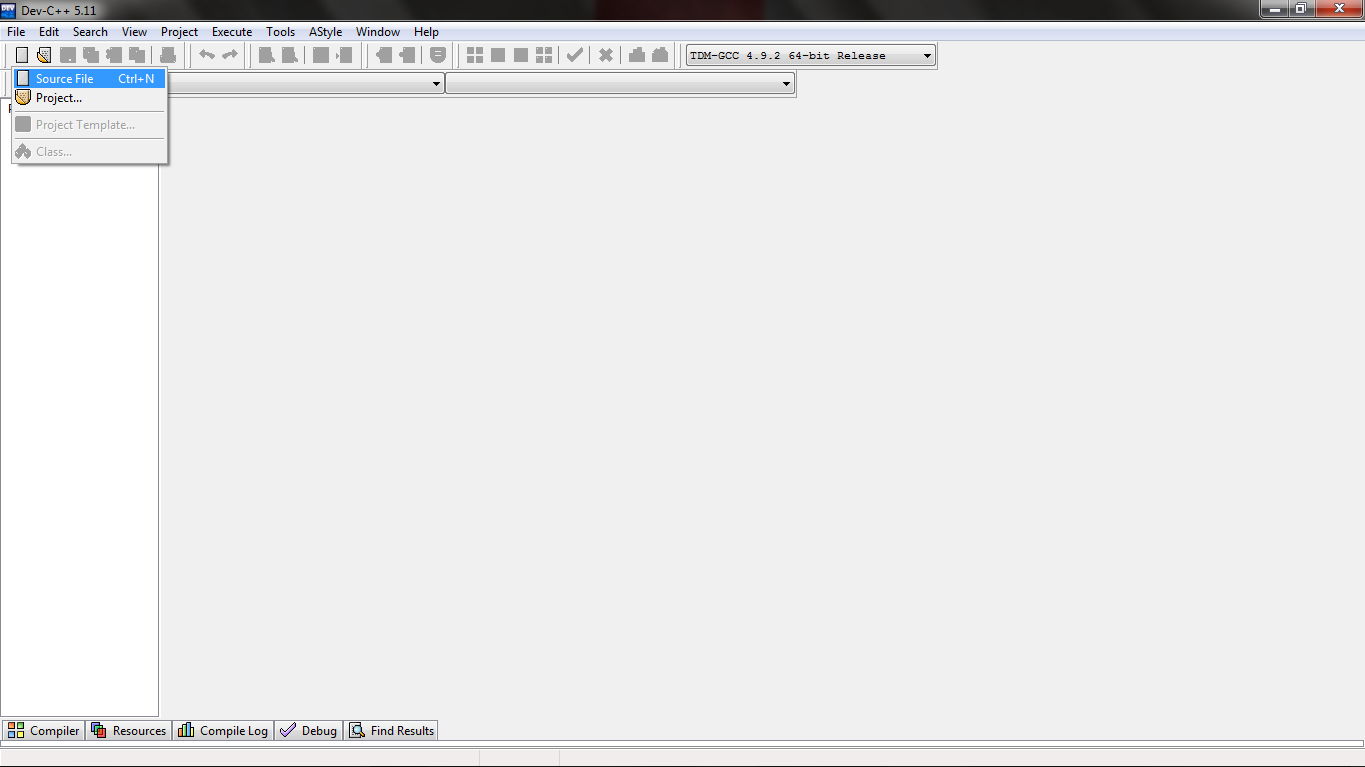Select the Class... menu entry

pyautogui.click(x=89, y=152)
